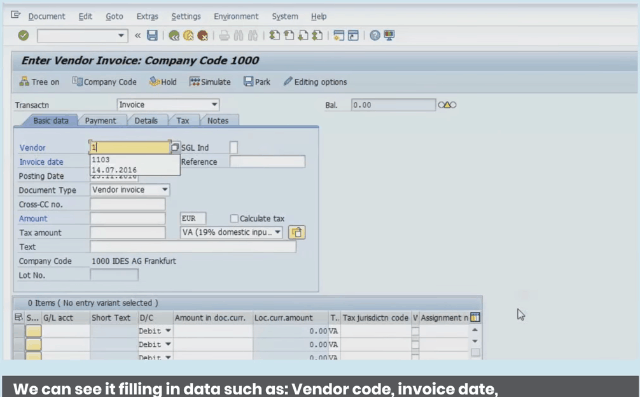Click the Simulate button
Screen dimensions: 640x397
(x=210, y=82)
